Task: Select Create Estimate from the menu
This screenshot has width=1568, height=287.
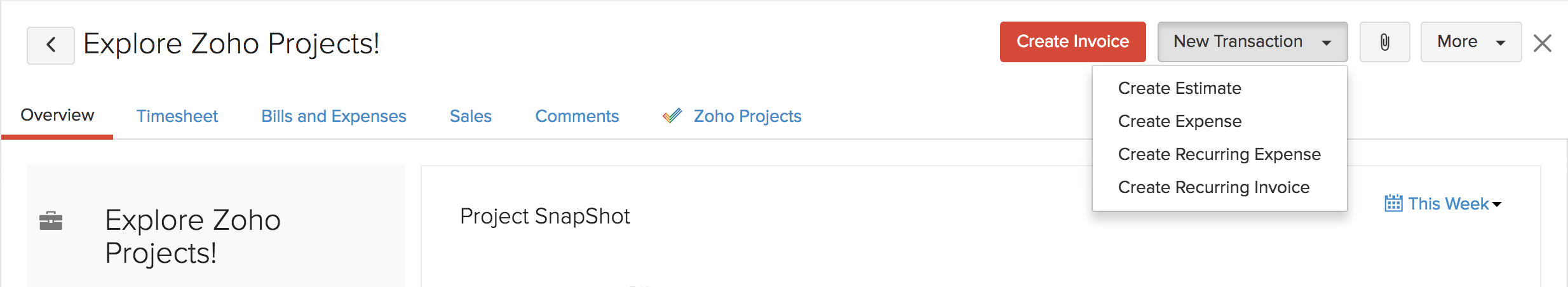Action: coord(1179,88)
